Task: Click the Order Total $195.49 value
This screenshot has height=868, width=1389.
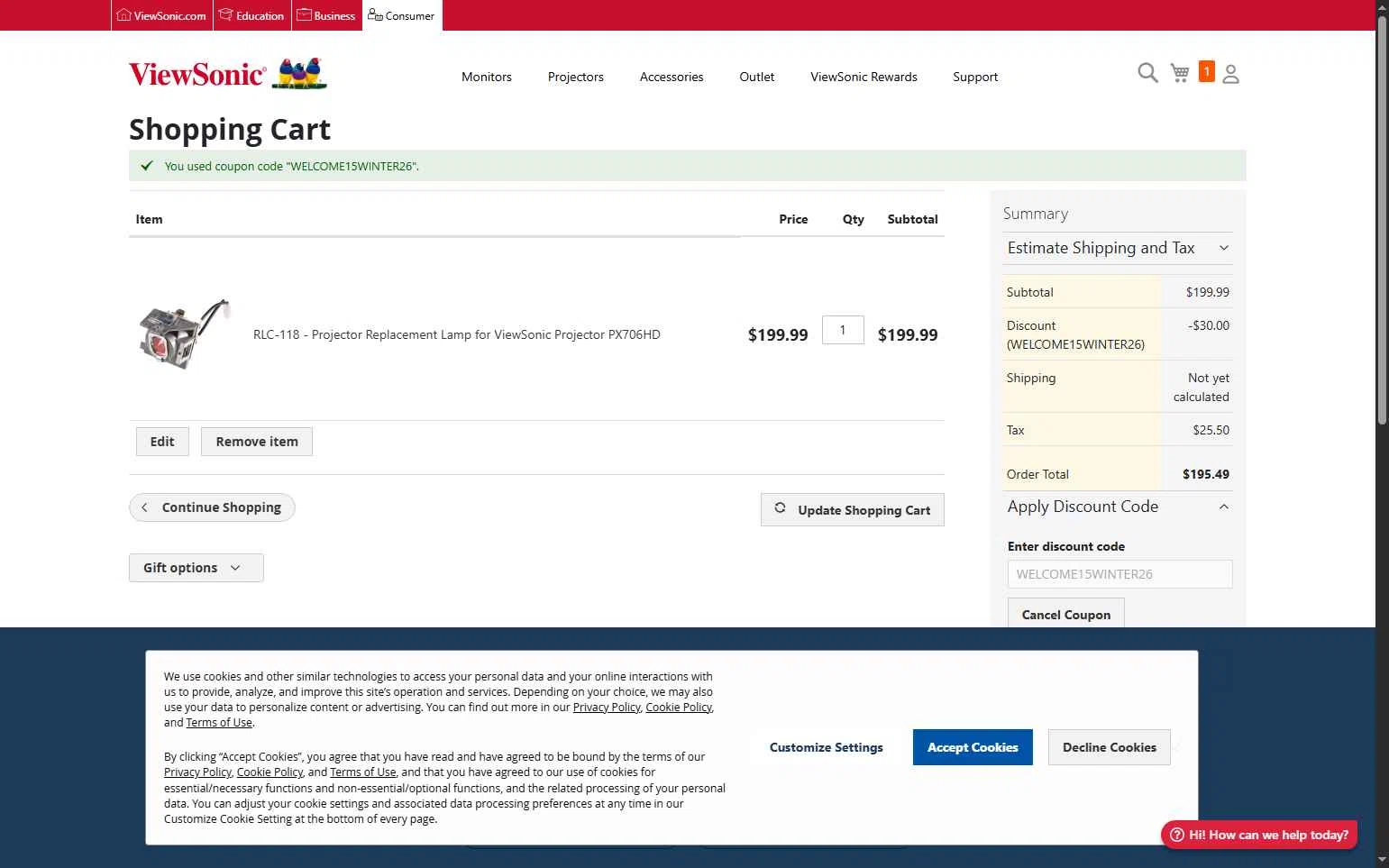Action: [1206, 474]
